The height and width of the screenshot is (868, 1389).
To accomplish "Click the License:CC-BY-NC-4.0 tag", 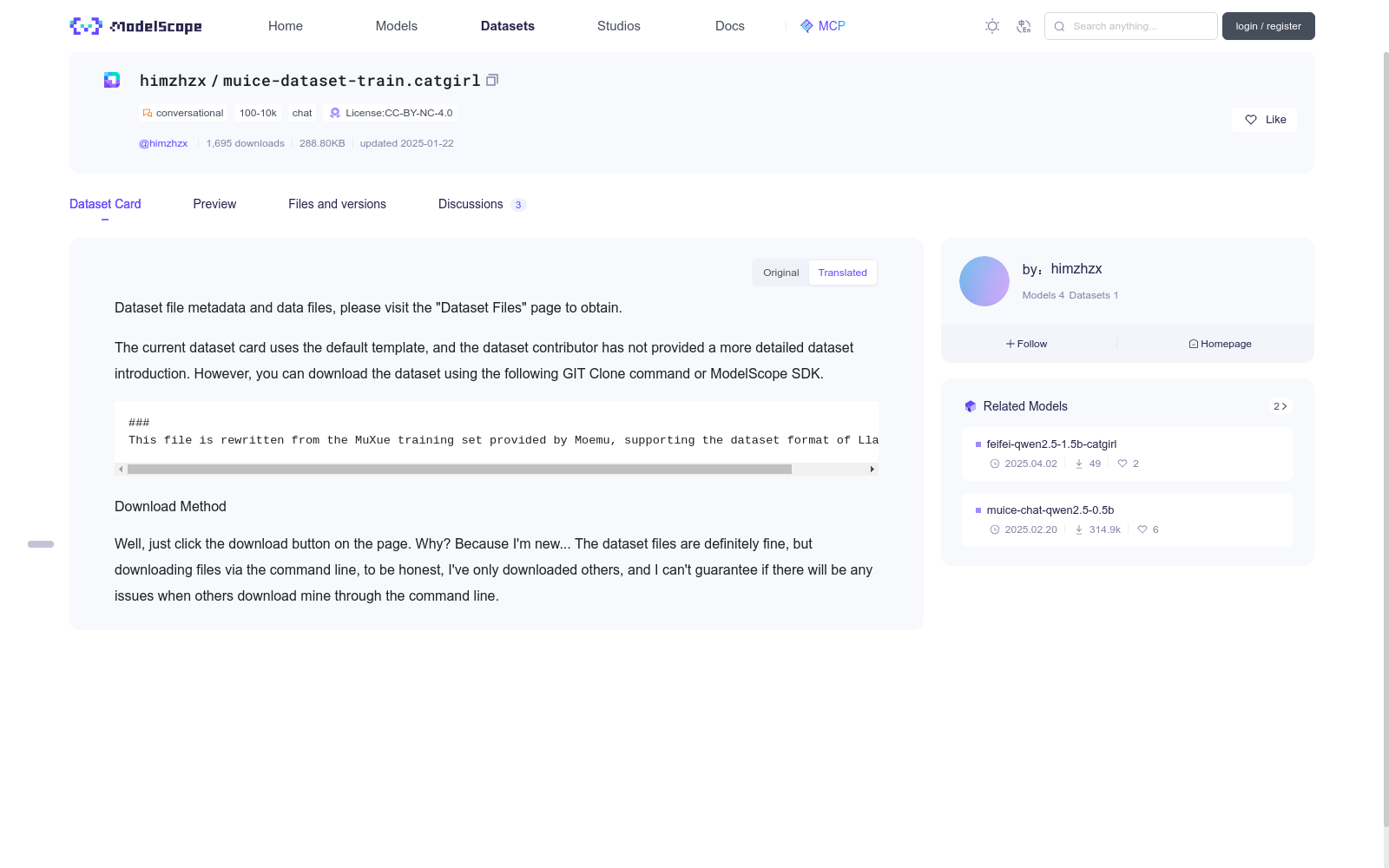I will tap(391, 113).
